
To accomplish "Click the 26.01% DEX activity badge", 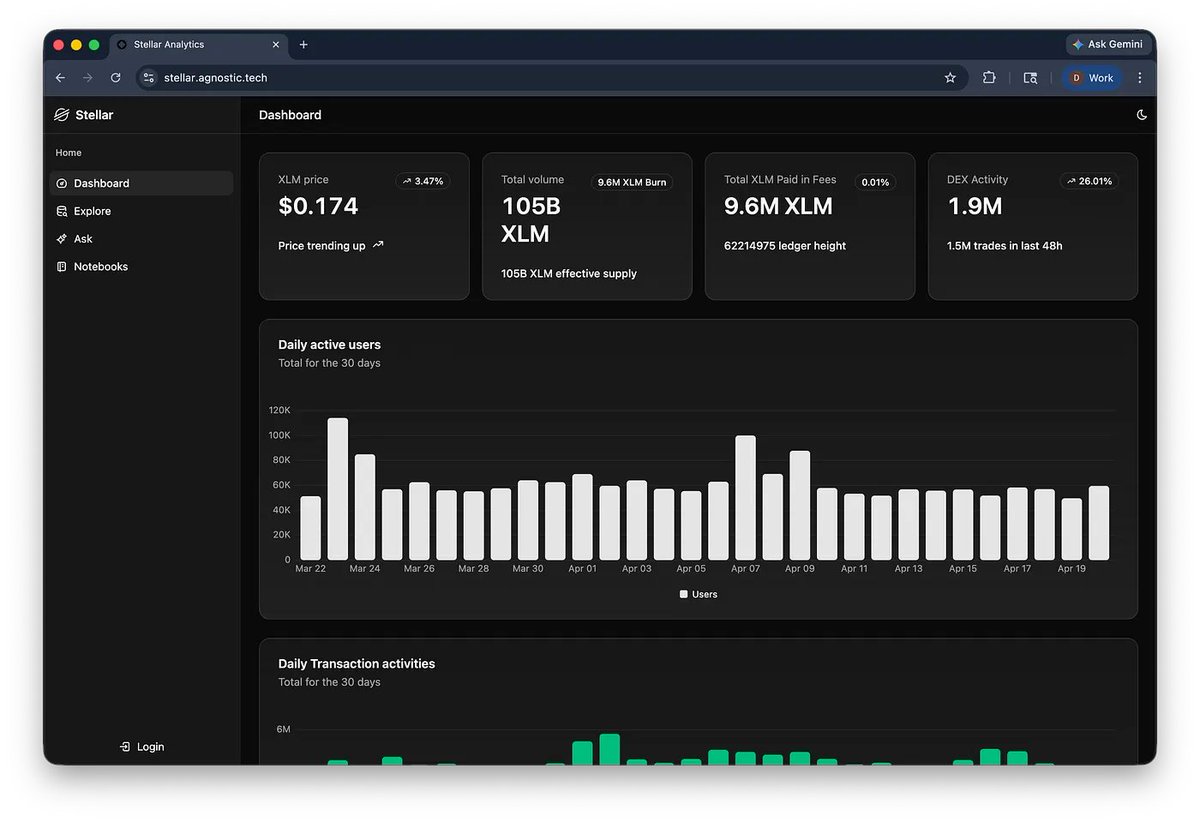I will click(1089, 182).
